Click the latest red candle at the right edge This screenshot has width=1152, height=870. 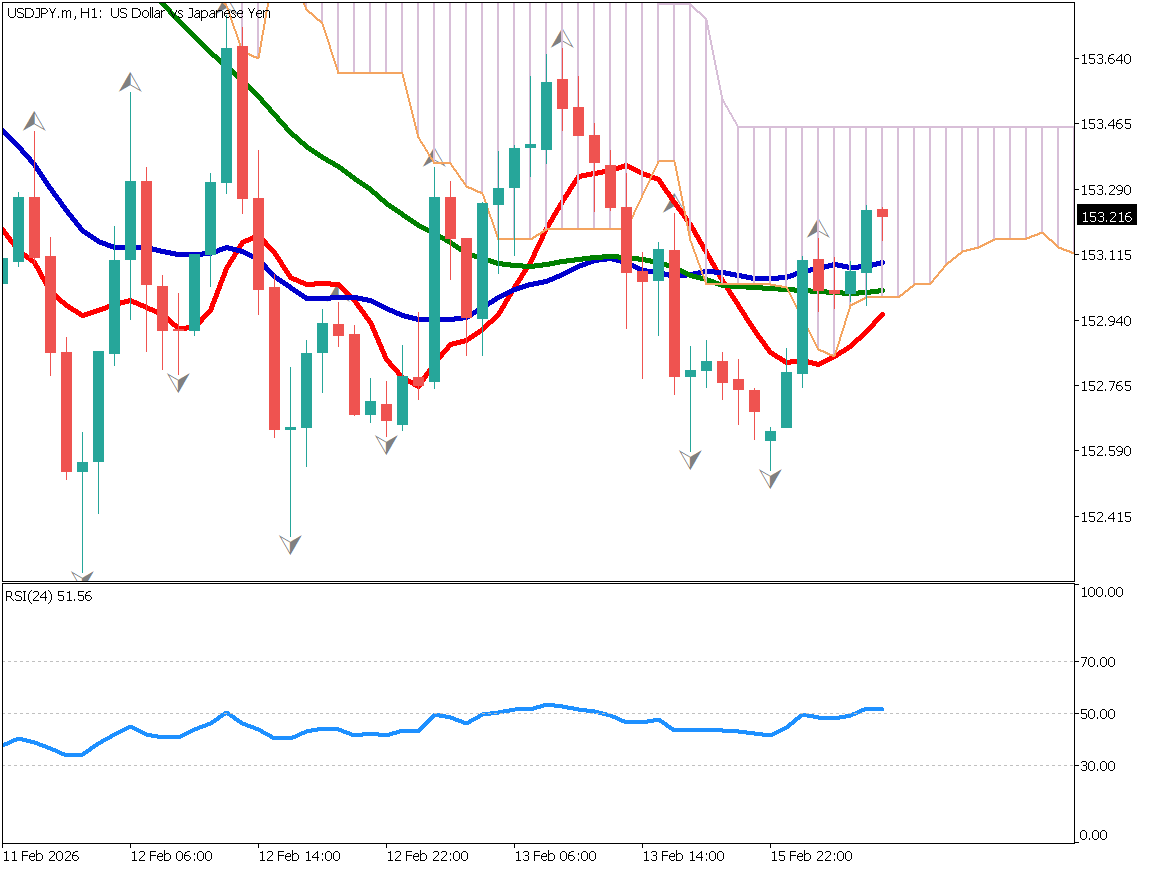tap(882, 213)
